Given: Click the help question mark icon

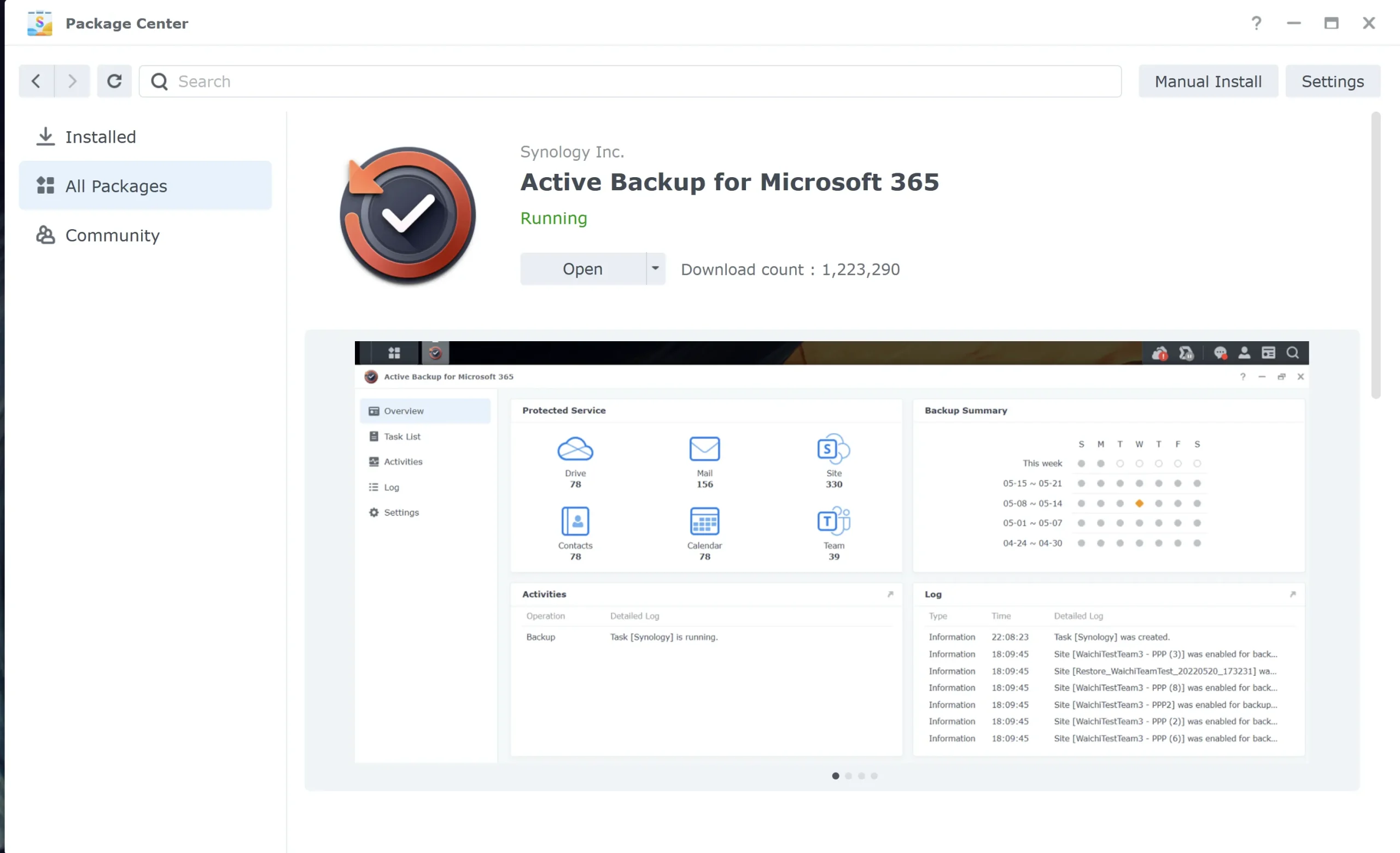Looking at the screenshot, I should pyautogui.click(x=1256, y=24).
